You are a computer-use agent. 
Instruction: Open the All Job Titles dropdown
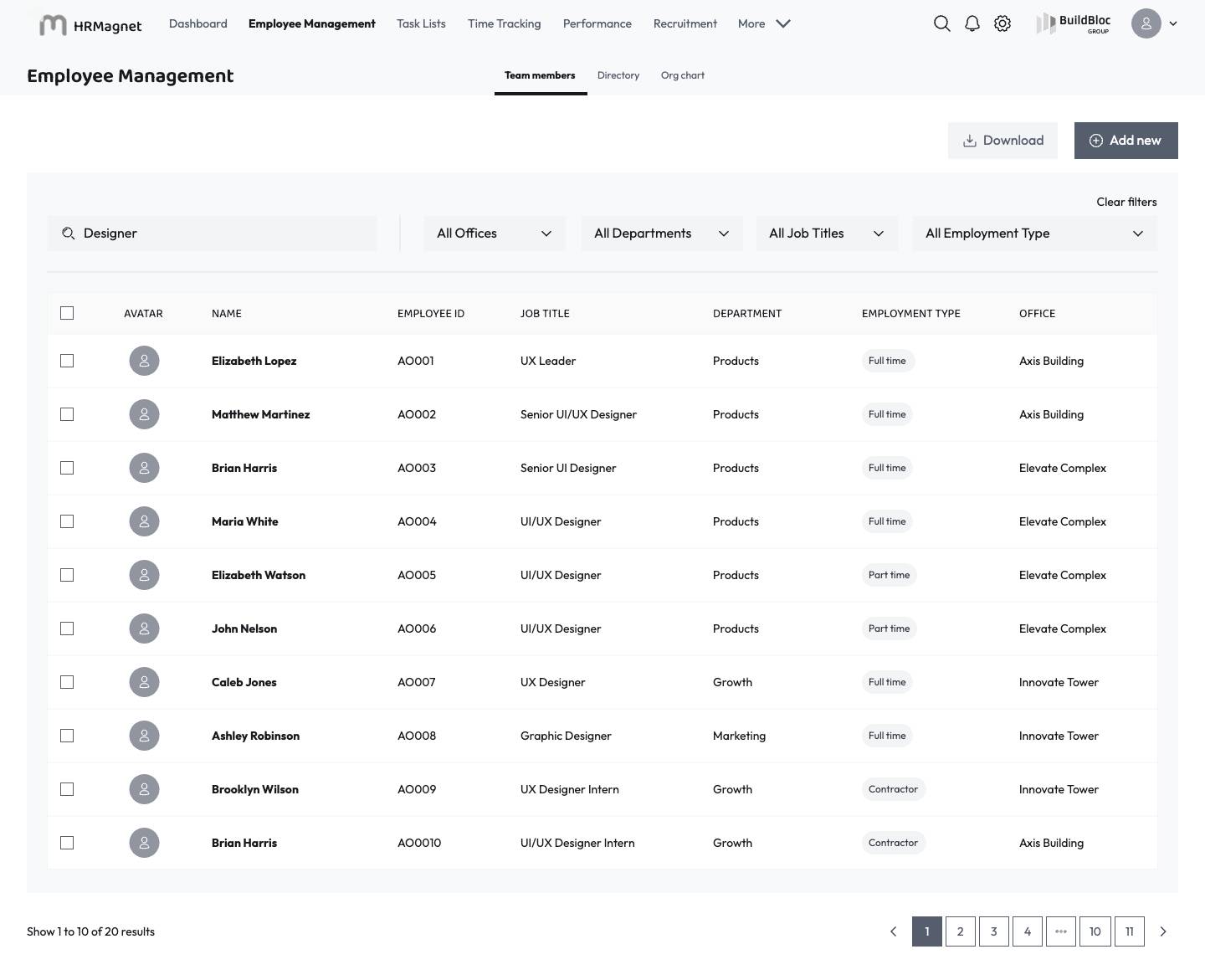click(827, 233)
